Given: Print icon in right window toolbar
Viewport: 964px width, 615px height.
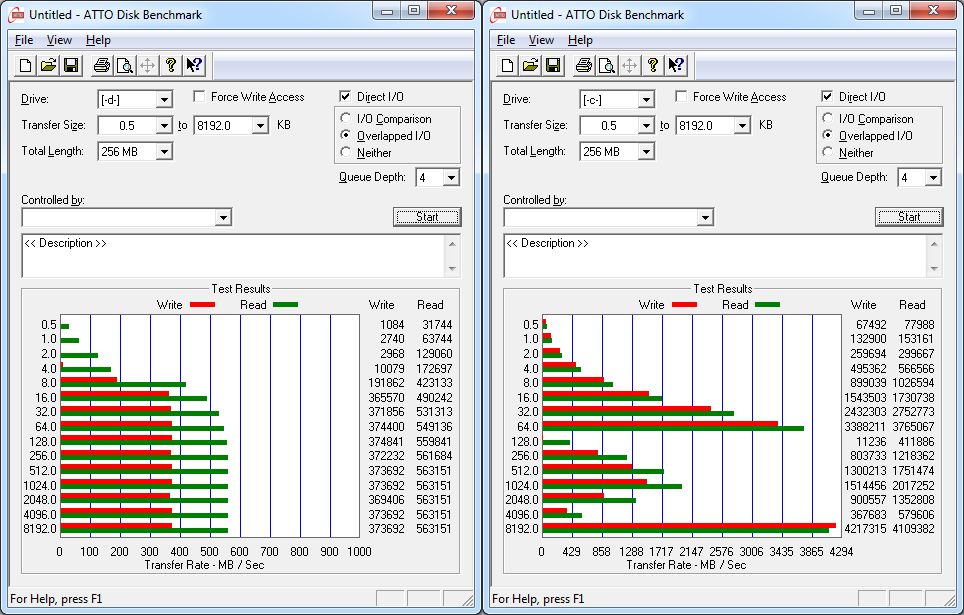Looking at the screenshot, I should [584, 65].
